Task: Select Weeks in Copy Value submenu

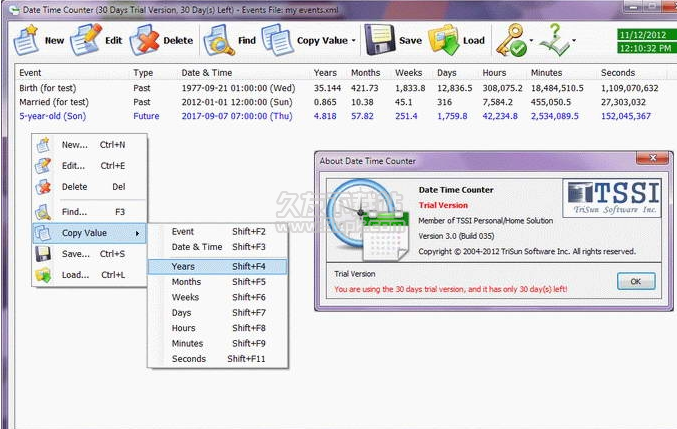Action: [218, 297]
